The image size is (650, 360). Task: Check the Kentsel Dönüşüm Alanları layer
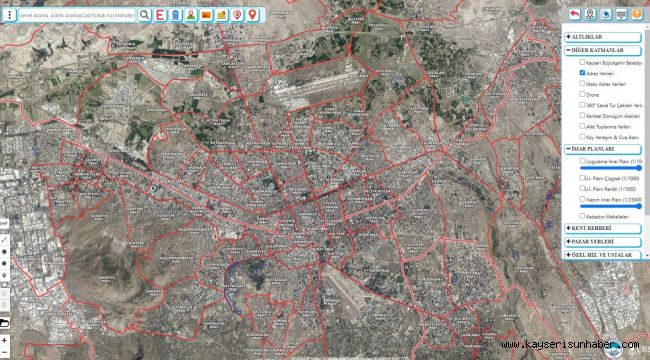(x=582, y=115)
